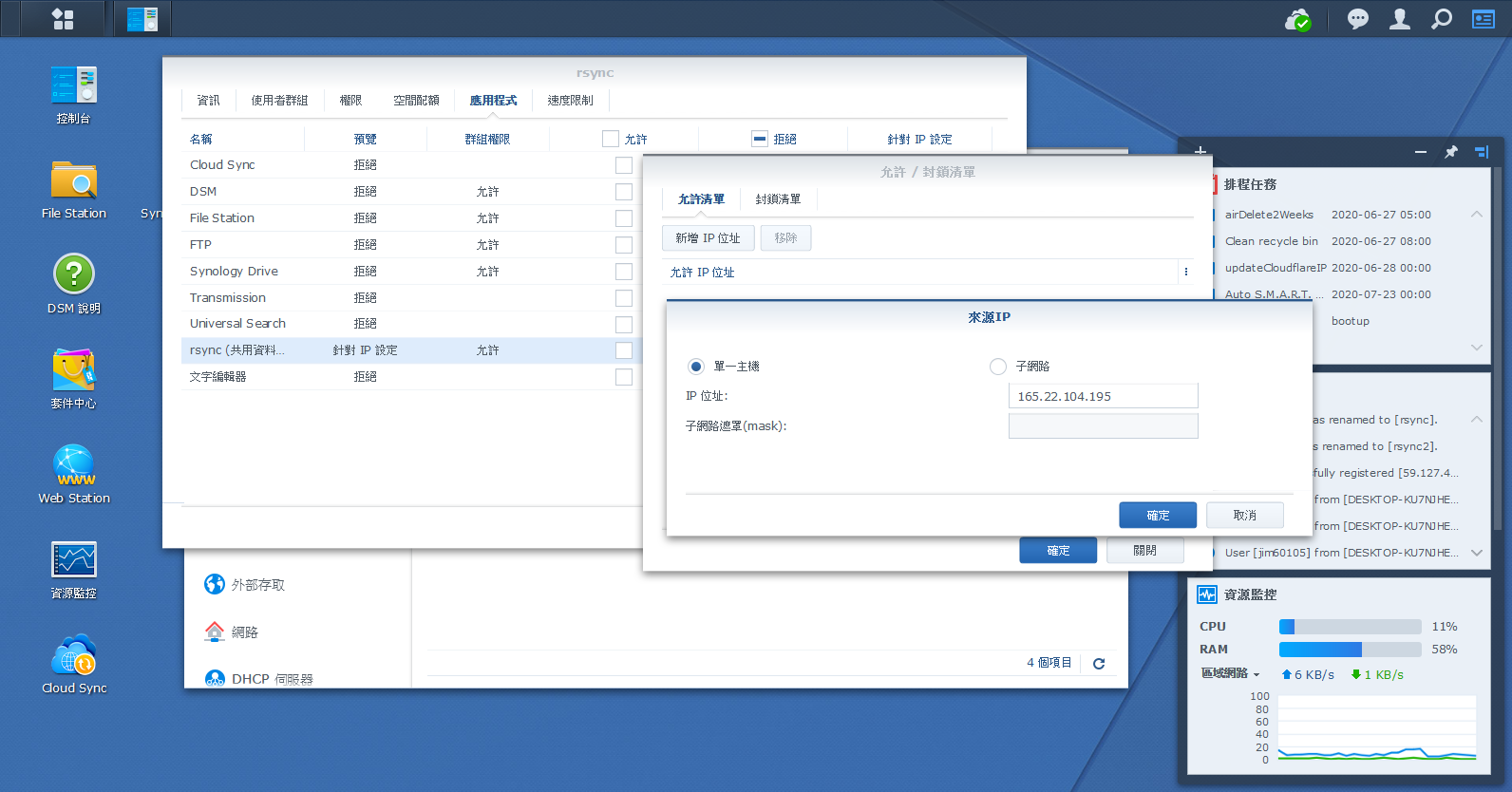Click the refresh icon beside 4 個項目
This screenshot has height=792, width=1512.
pos(1099,664)
